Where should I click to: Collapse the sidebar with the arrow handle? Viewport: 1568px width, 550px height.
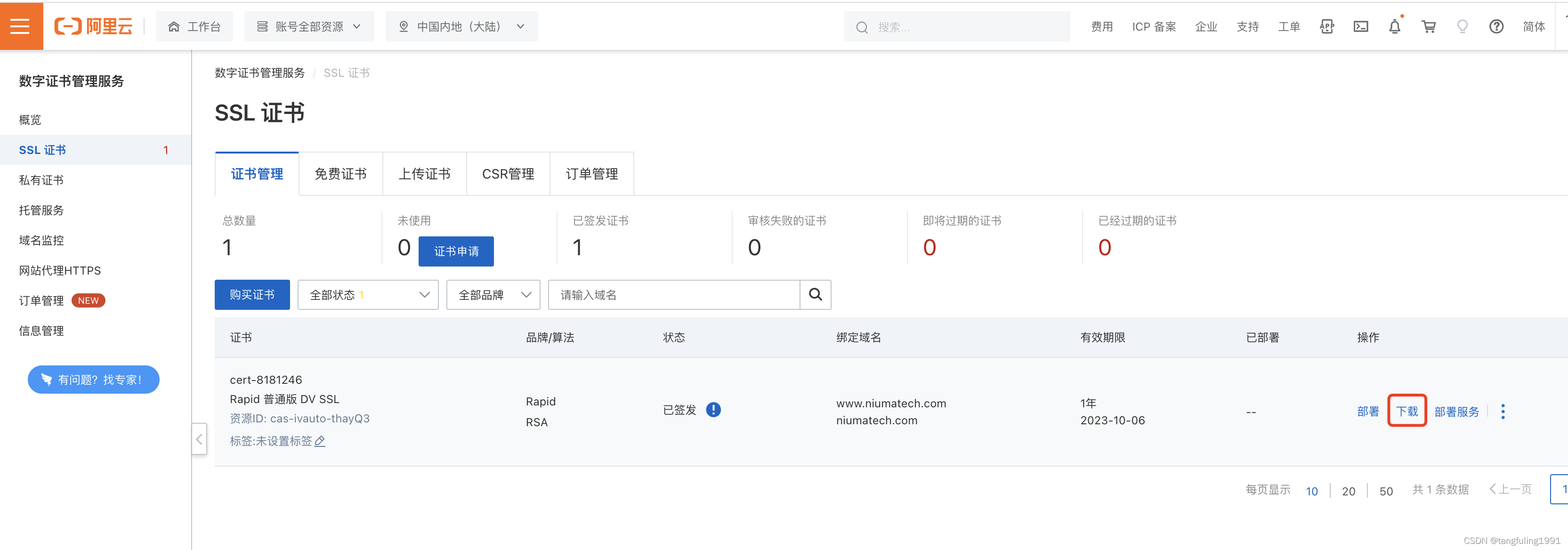(199, 439)
